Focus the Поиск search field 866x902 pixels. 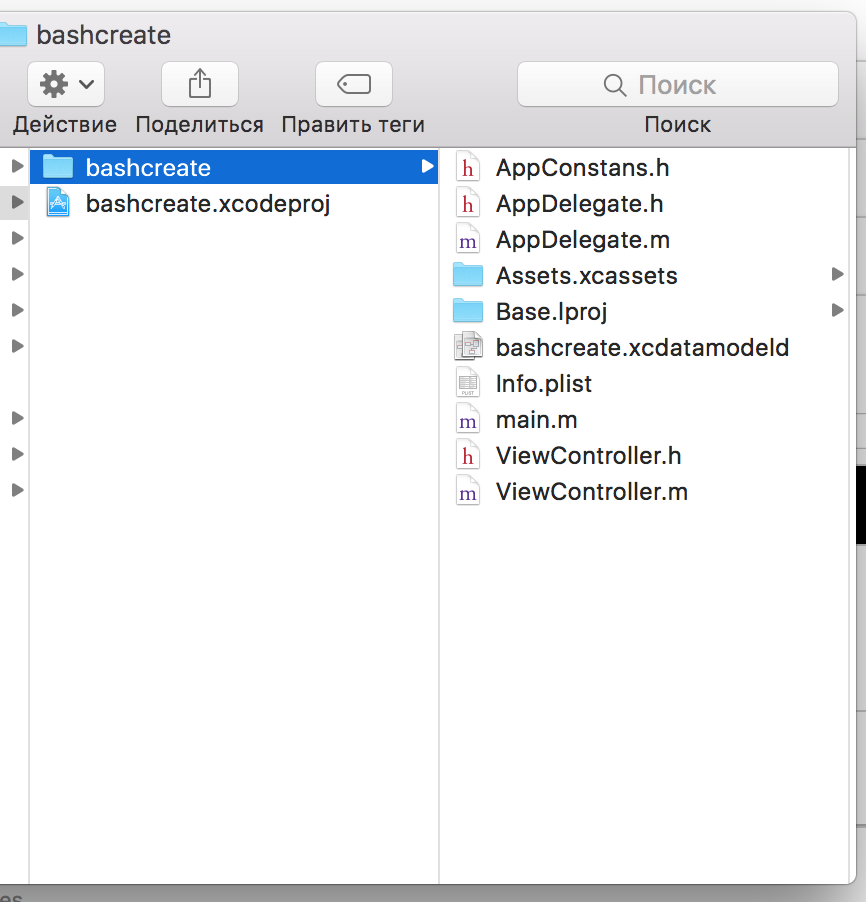click(x=677, y=84)
